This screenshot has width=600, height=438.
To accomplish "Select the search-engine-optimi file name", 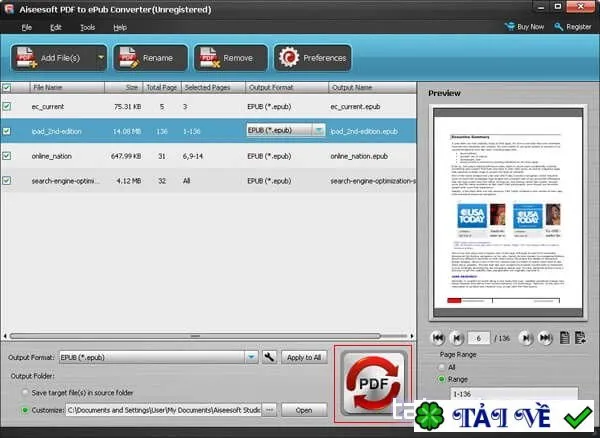I will [x=65, y=181].
